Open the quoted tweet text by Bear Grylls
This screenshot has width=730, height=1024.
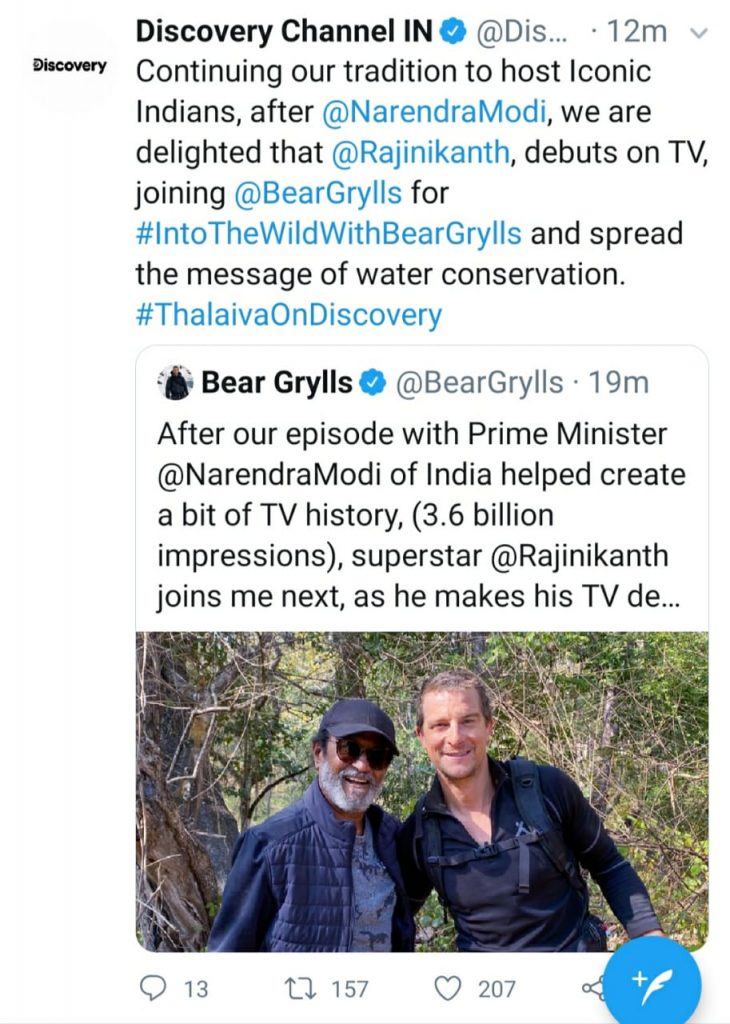click(x=421, y=515)
